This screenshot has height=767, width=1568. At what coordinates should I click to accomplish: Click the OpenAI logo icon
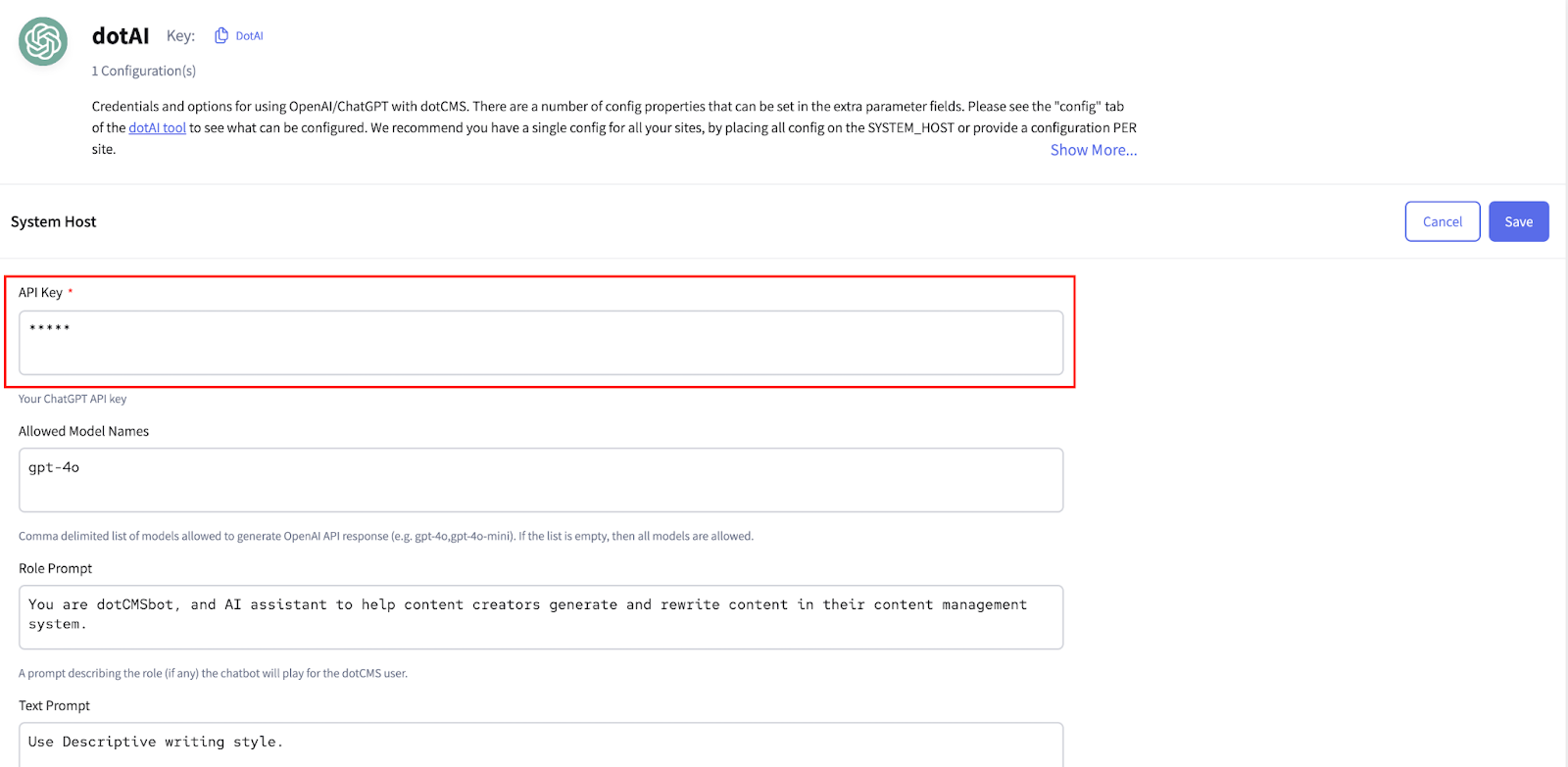pos(43,41)
